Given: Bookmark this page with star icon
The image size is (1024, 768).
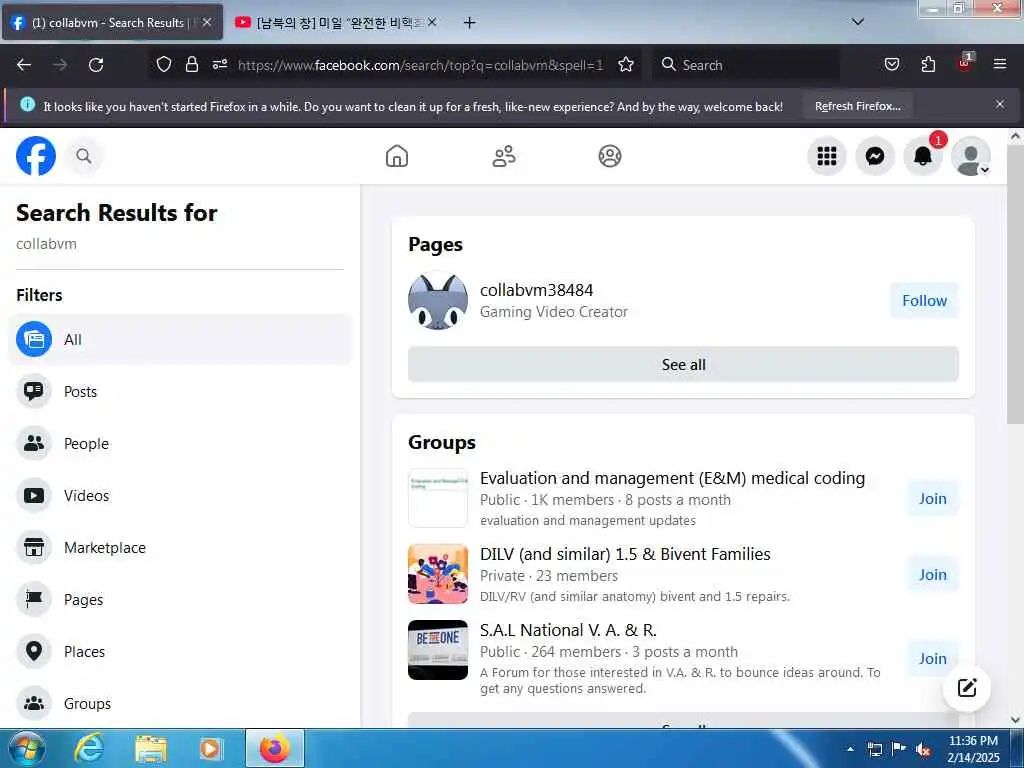Looking at the screenshot, I should click(626, 64).
